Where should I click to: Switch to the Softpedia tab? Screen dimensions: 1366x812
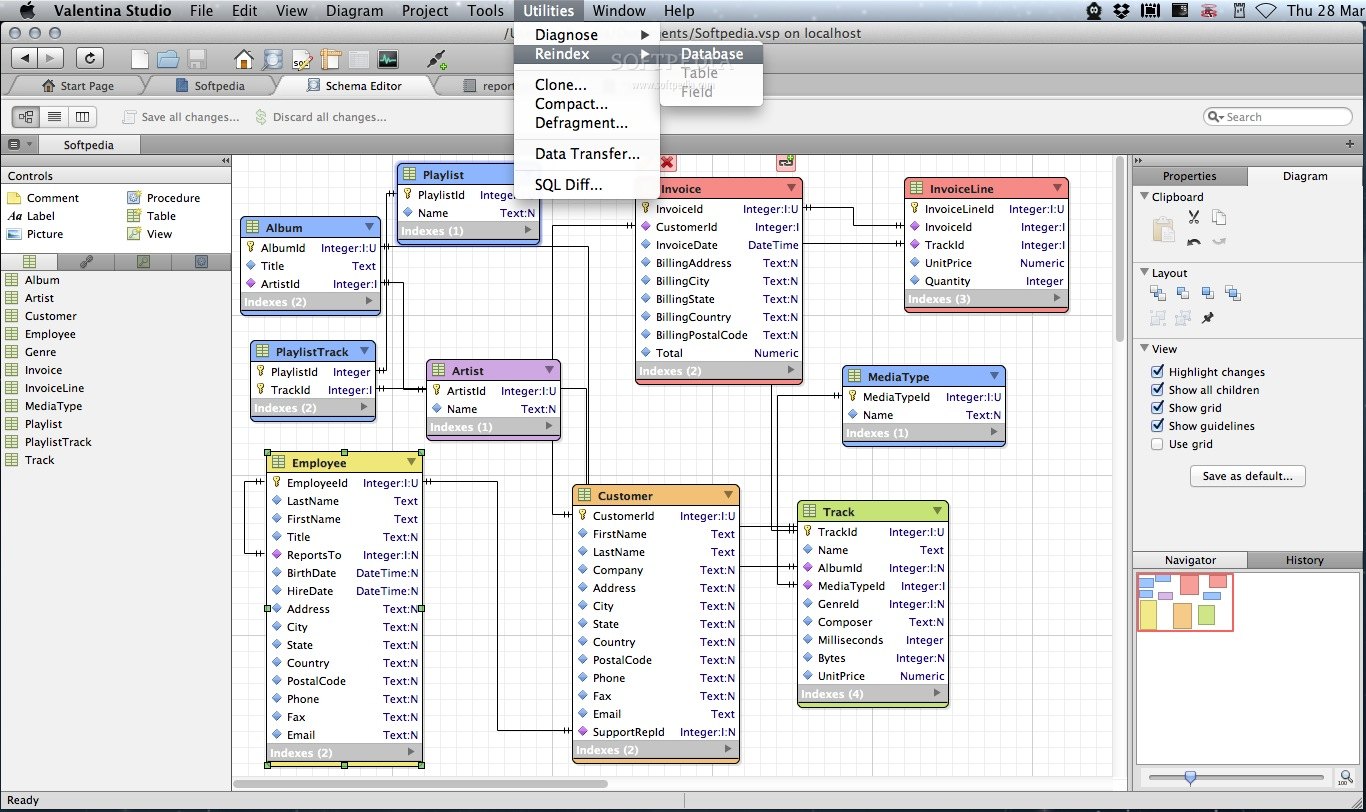220,85
